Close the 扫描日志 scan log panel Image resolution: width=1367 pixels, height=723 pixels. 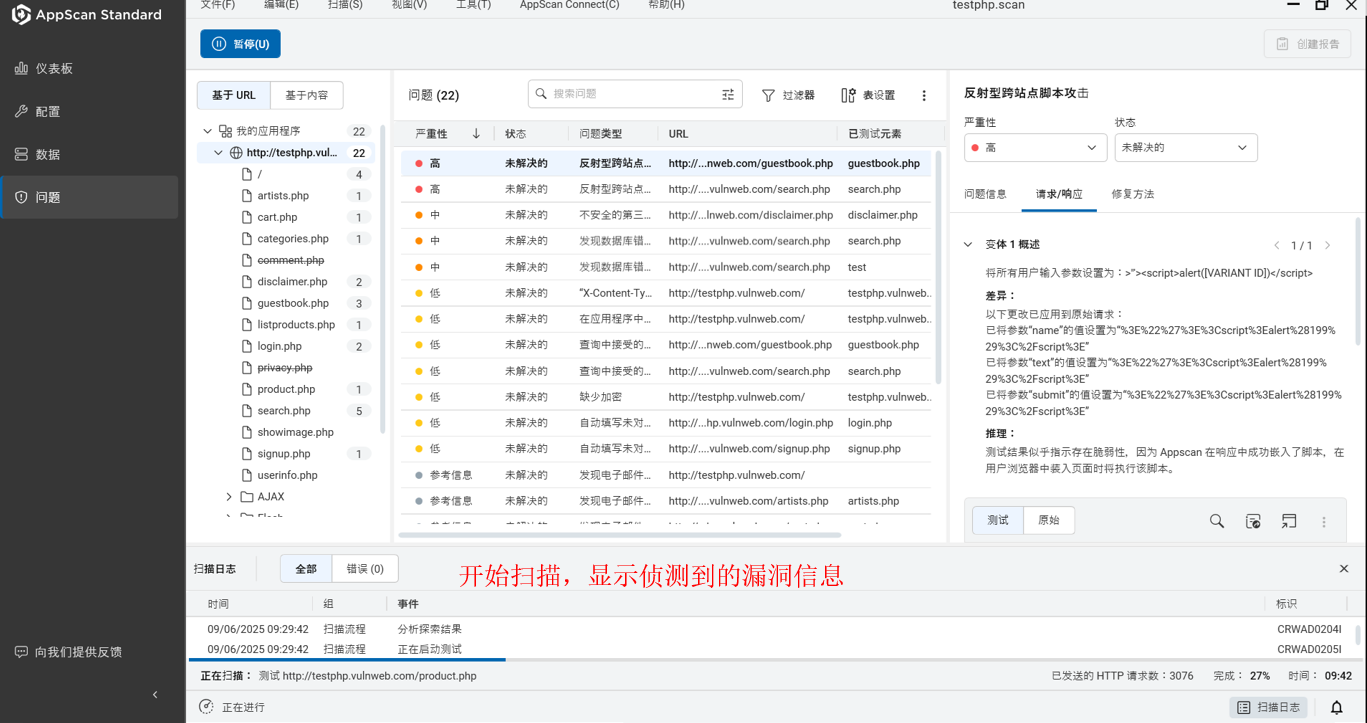pyautogui.click(x=1344, y=568)
